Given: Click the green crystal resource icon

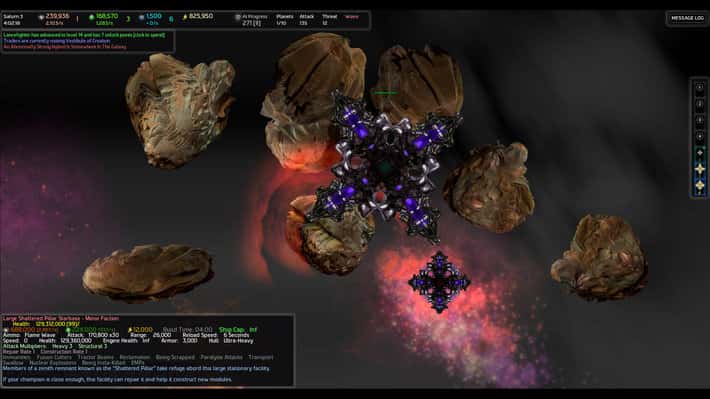Looking at the screenshot, I should click(91, 17).
